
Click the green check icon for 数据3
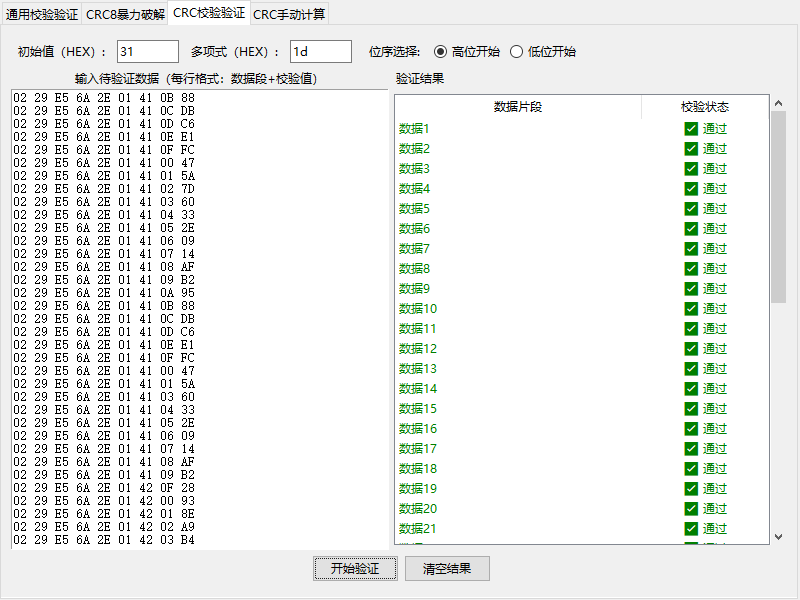(691, 168)
